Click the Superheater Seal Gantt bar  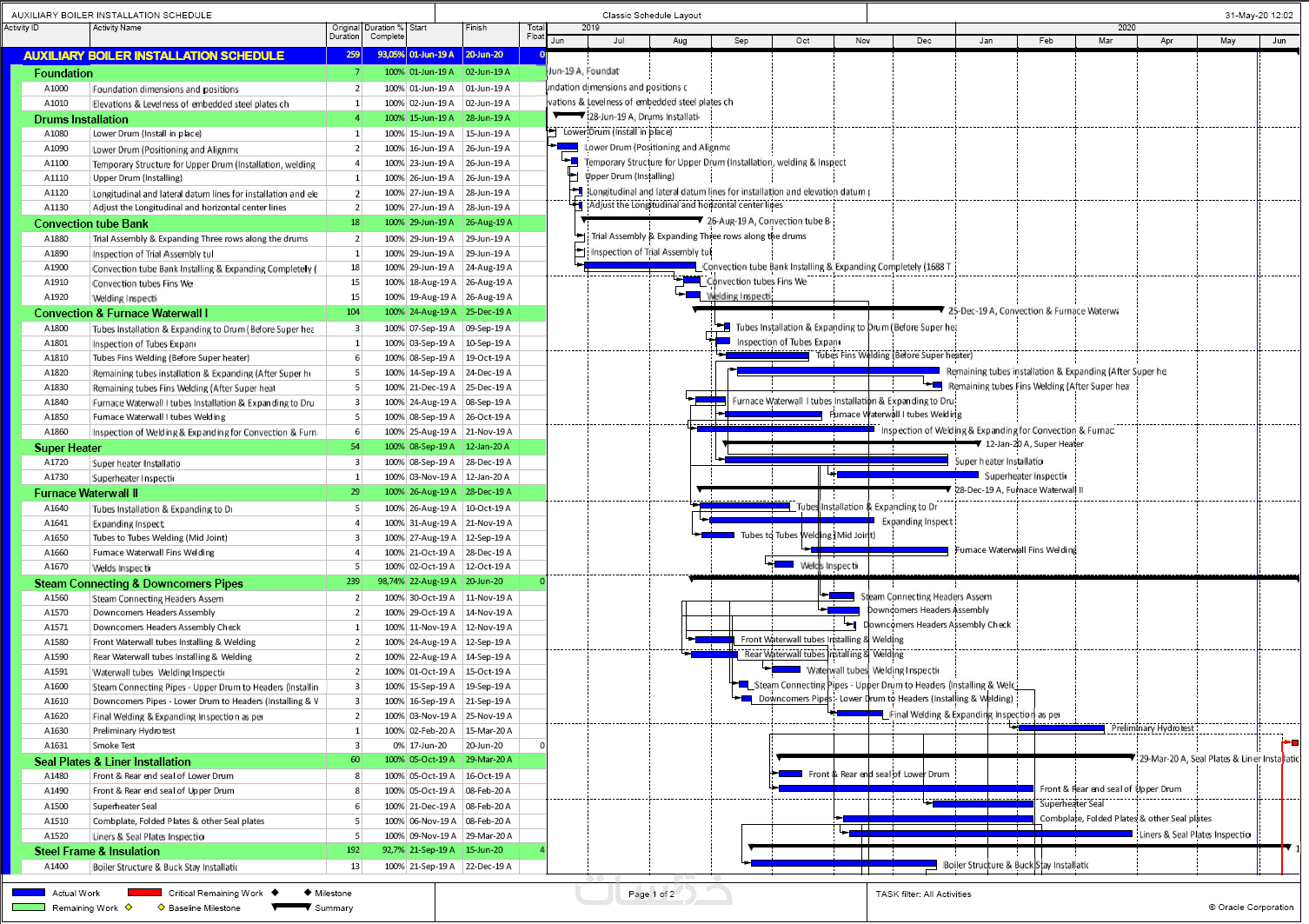point(982,803)
